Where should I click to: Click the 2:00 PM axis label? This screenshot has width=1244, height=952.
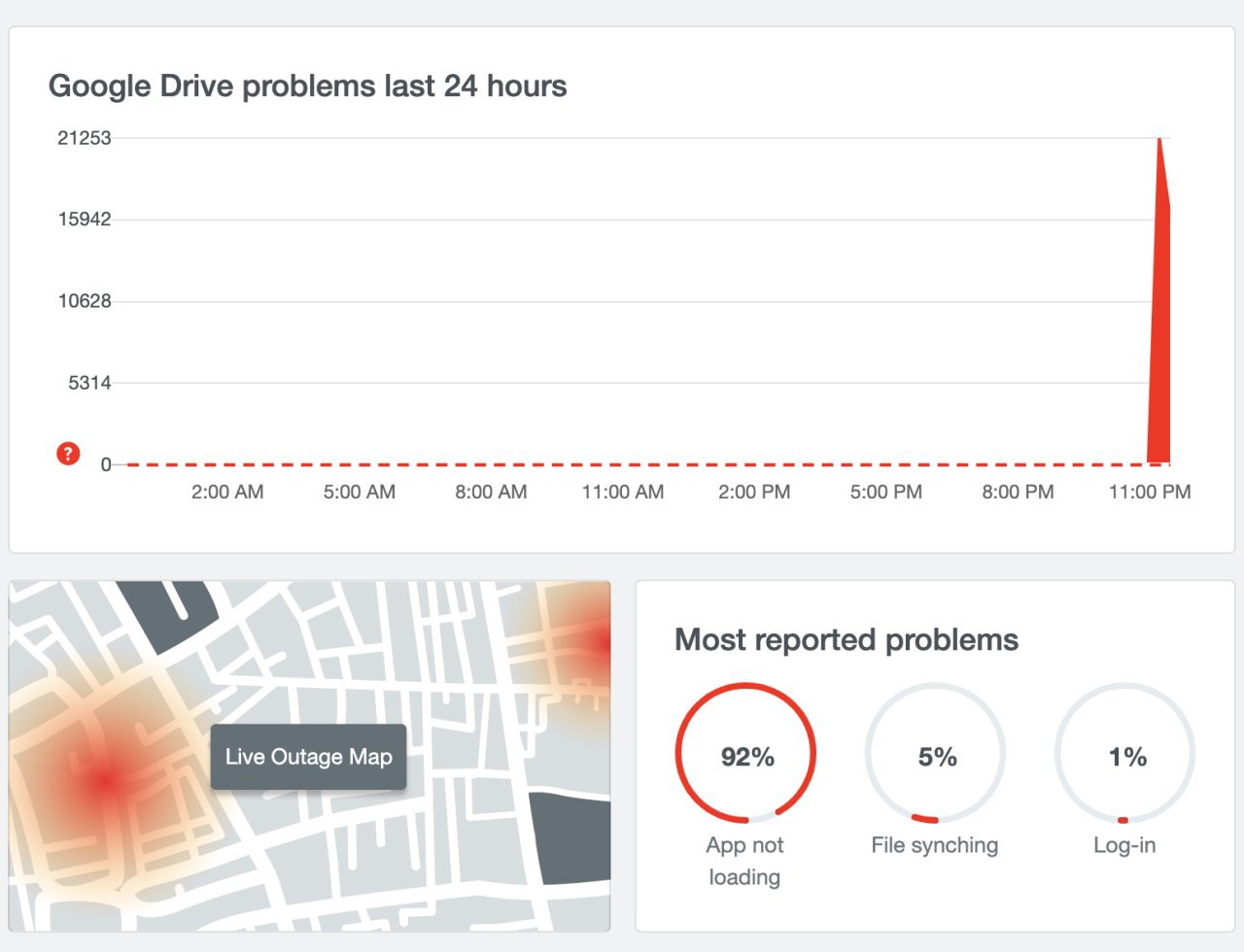(x=754, y=492)
